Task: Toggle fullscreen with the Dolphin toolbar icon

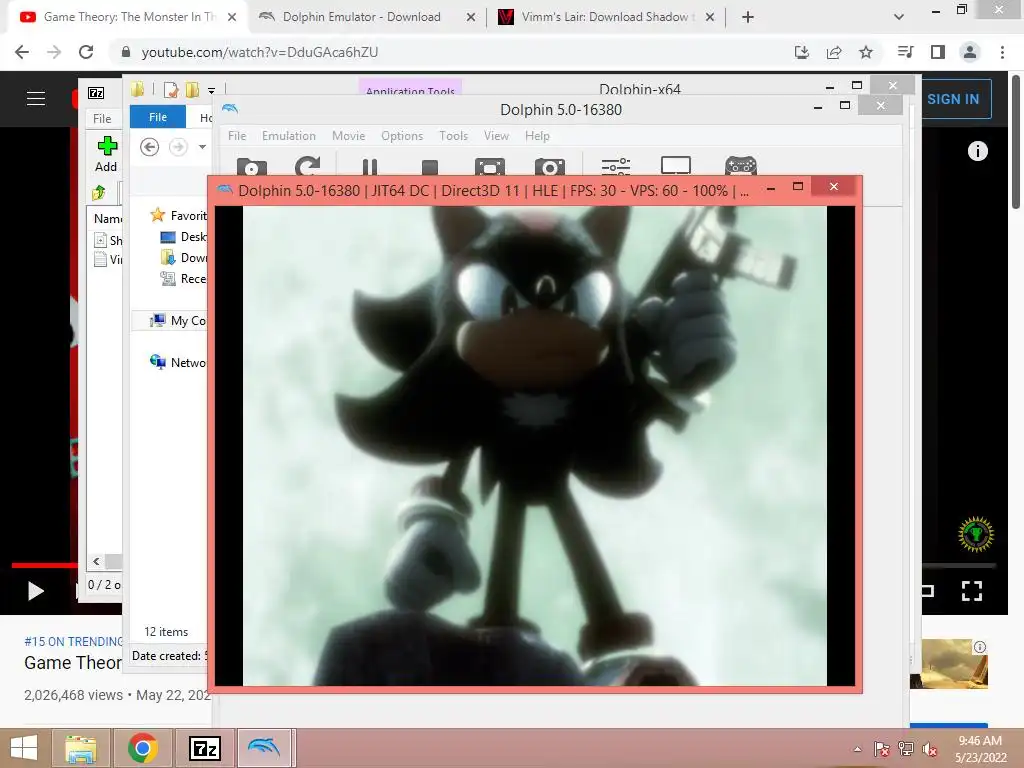Action: (x=490, y=167)
